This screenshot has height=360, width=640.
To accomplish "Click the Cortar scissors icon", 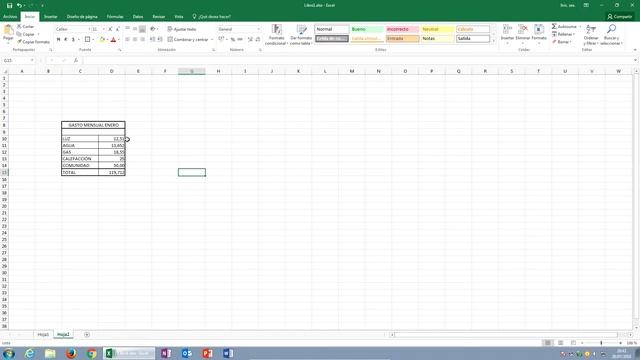I will point(19,27).
